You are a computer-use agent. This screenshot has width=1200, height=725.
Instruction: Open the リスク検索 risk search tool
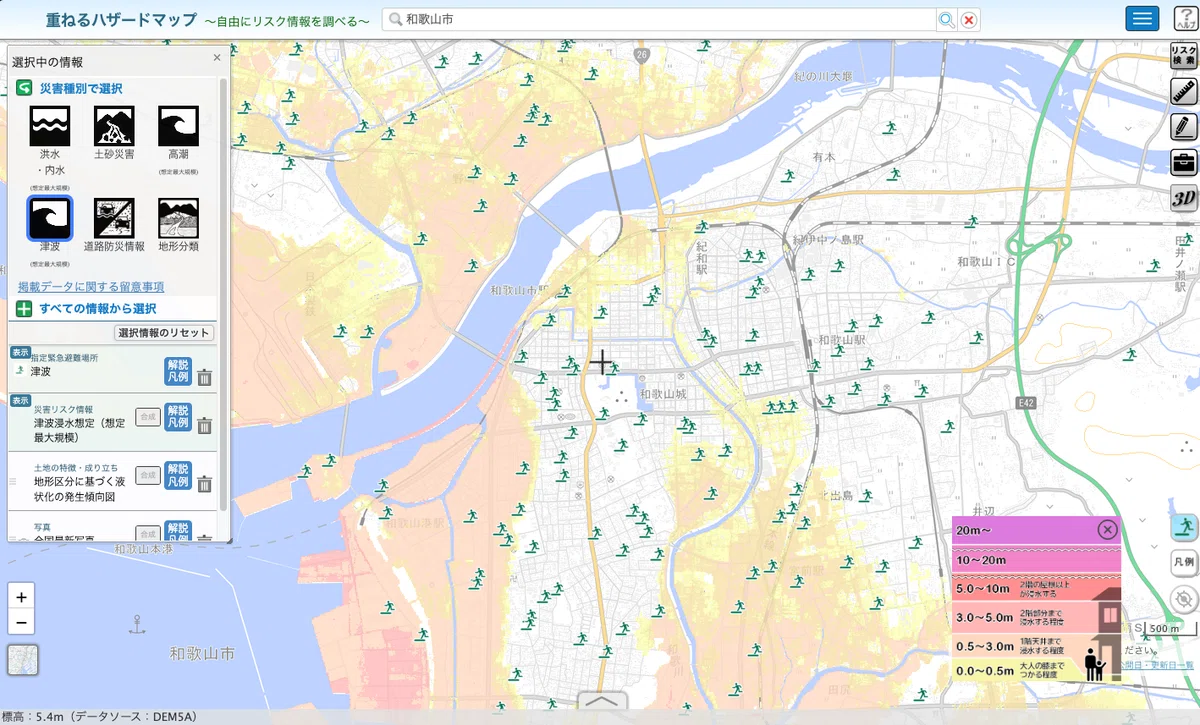click(x=1184, y=56)
